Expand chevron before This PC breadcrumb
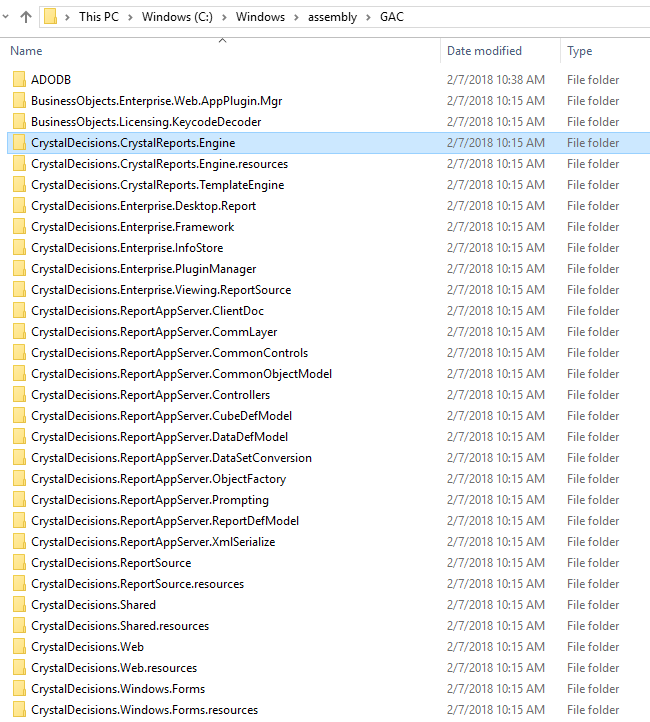This screenshot has width=650, height=722. click(x=68, y=17)
